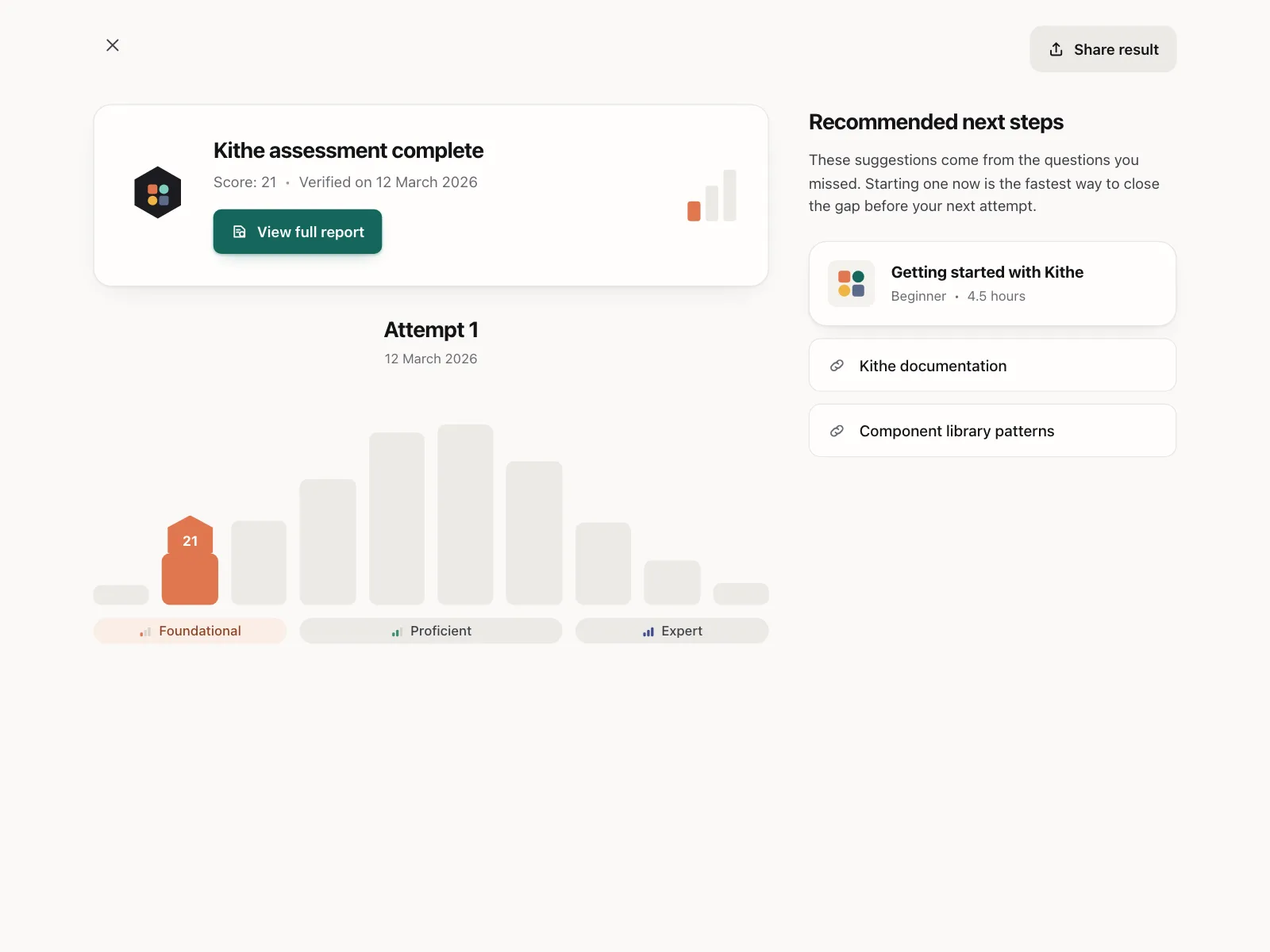Select the Foundational level pill
Image resolution: width=1270 pixels, height=952 pixels.
click(190, 631)
